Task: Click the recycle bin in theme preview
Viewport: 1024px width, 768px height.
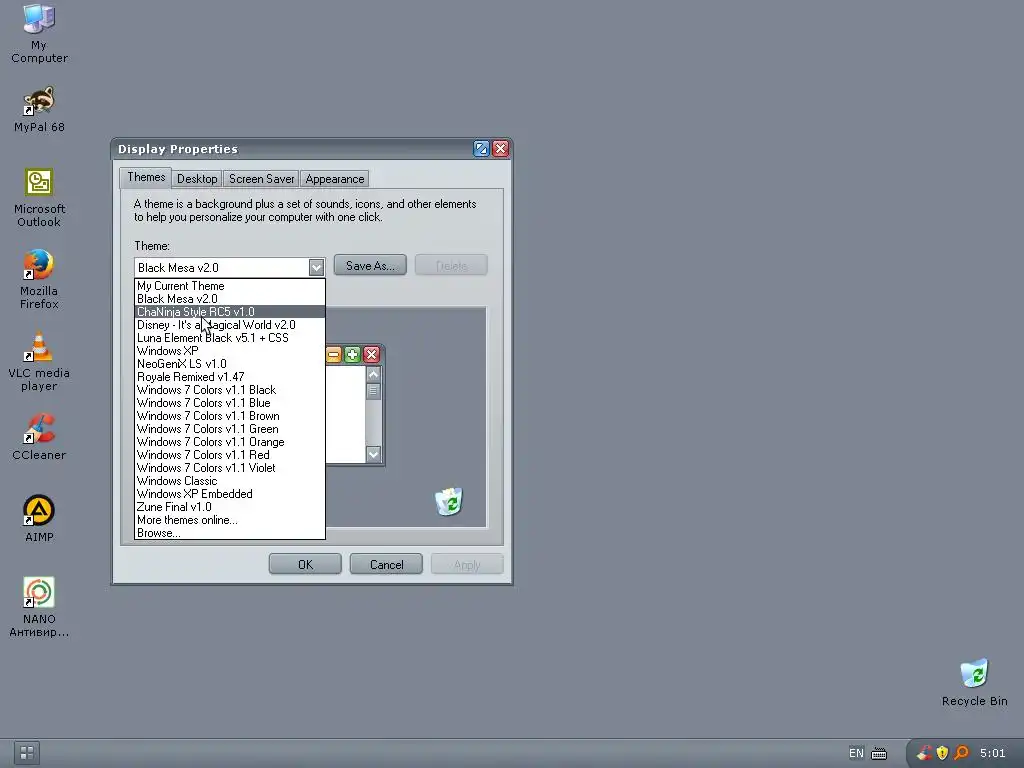Action: point(449,502)
